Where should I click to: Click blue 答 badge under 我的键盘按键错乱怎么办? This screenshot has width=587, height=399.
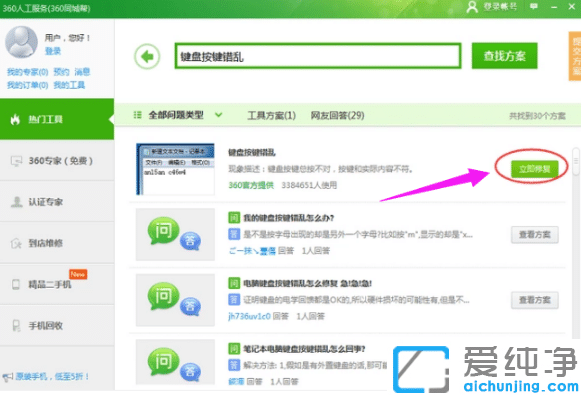(234, 235)
